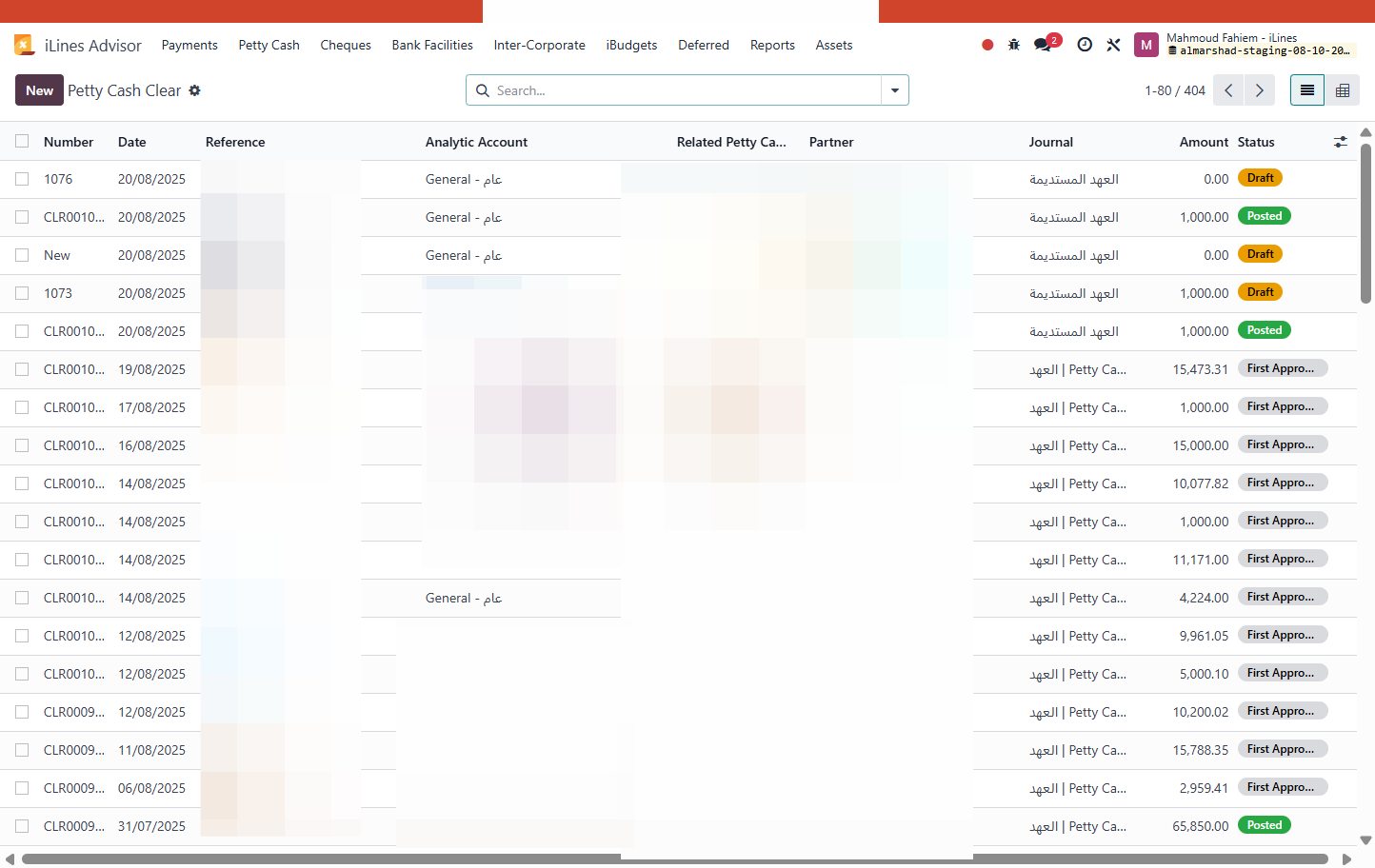Viewport: 1375px width, 868px height.
Task: Open the Payments menu
Action: [x=189, y=45]
